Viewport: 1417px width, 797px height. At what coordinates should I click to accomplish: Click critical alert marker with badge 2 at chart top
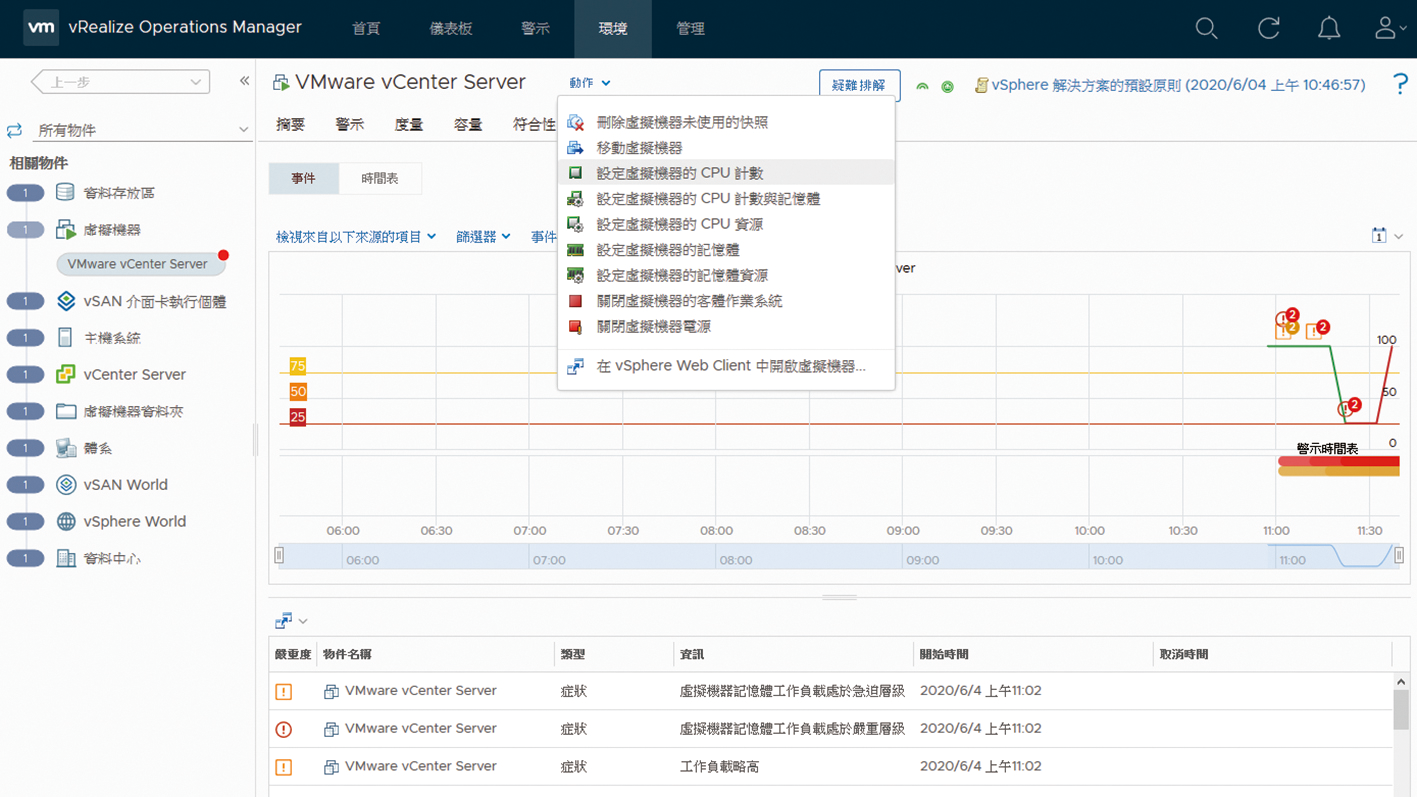1286,318
